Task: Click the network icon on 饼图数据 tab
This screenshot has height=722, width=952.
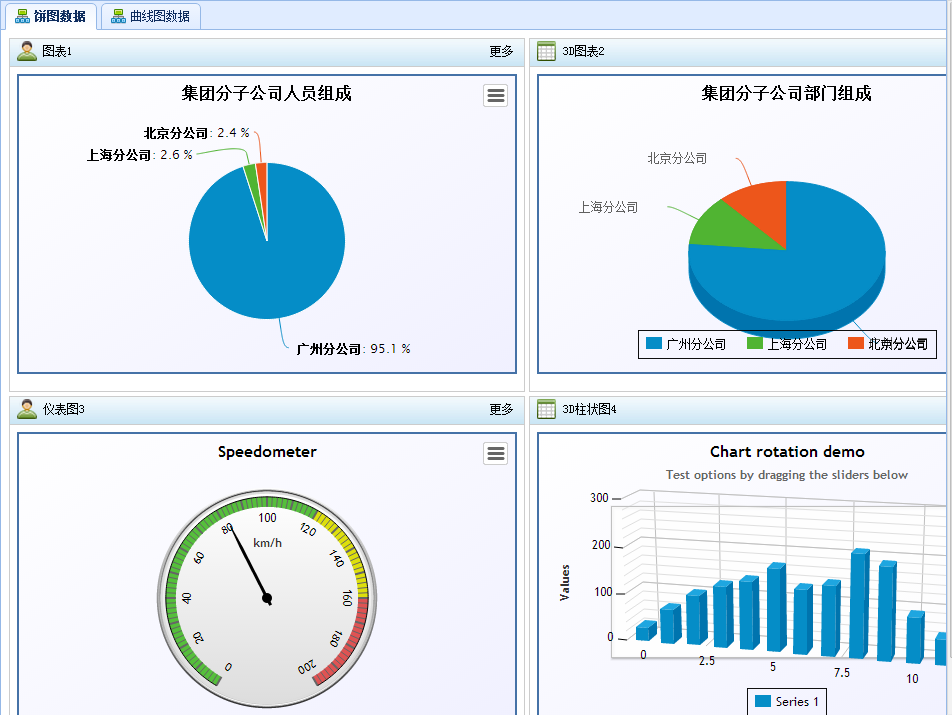Action: pos(22,16)
